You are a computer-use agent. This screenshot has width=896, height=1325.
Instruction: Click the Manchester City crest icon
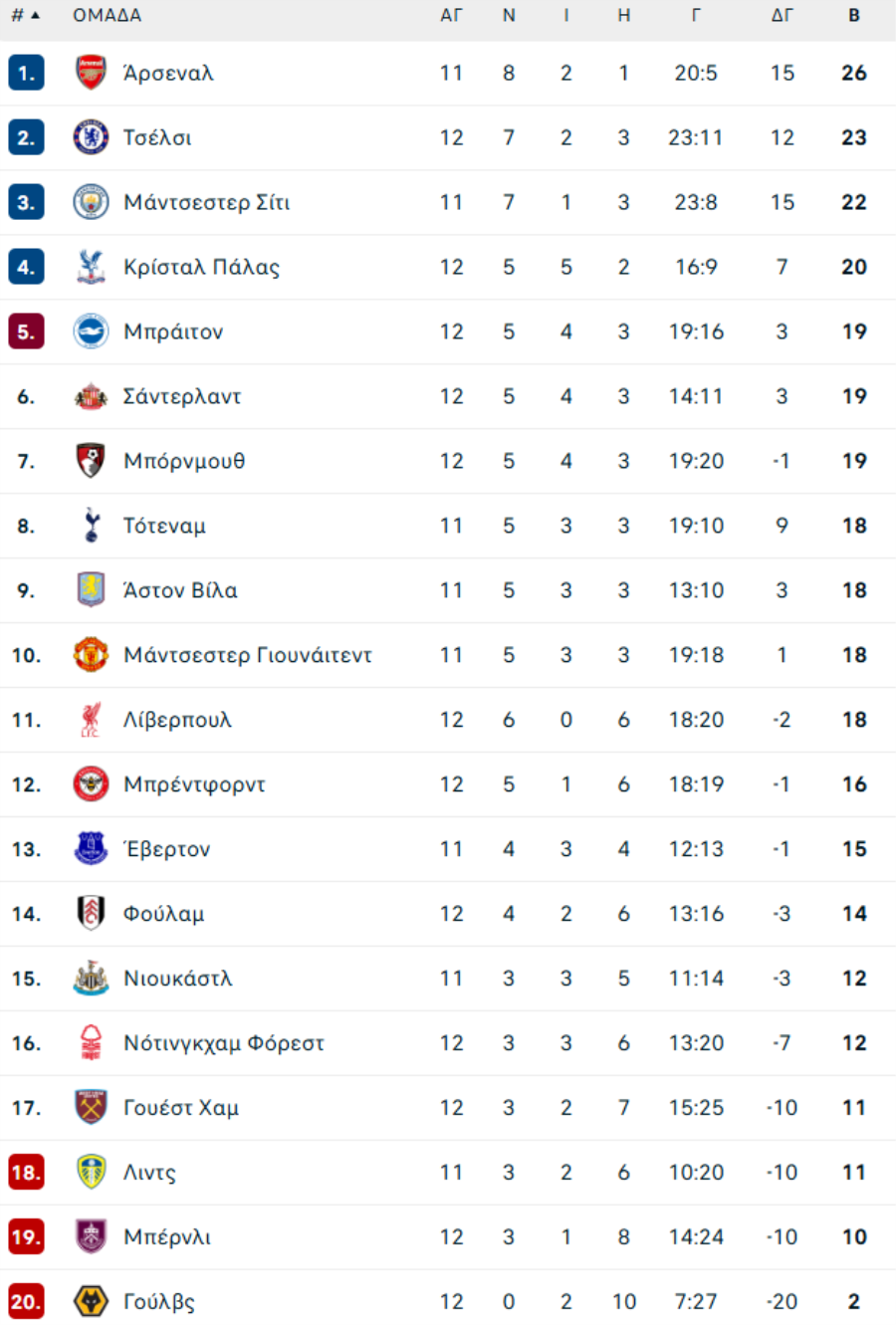click(x=91, y=202)
